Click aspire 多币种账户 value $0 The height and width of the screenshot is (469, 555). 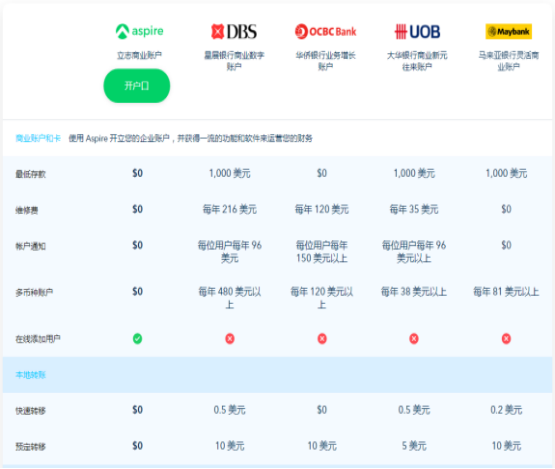[137, 292]
